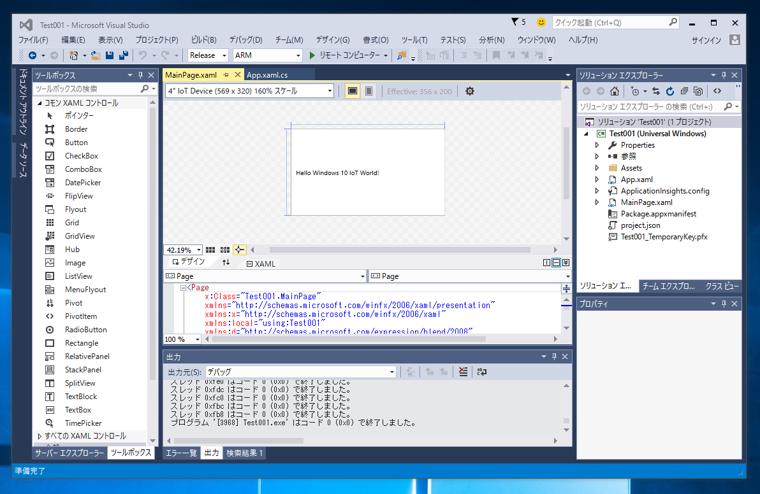Click the Save disk icon in toolbar
Viewport: 760px width, 494px height.
(110, 55)
